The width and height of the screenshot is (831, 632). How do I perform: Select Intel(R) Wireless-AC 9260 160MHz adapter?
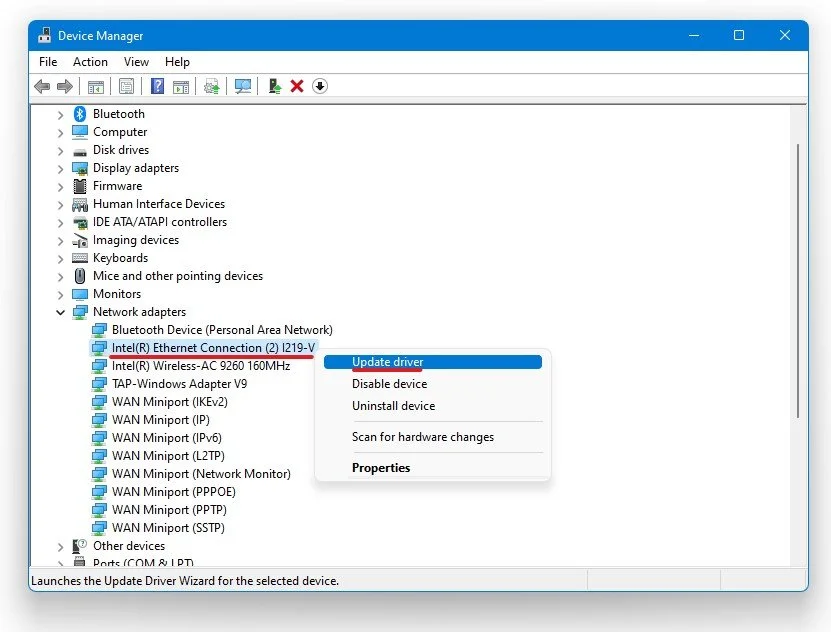click(x=201, y=366)
